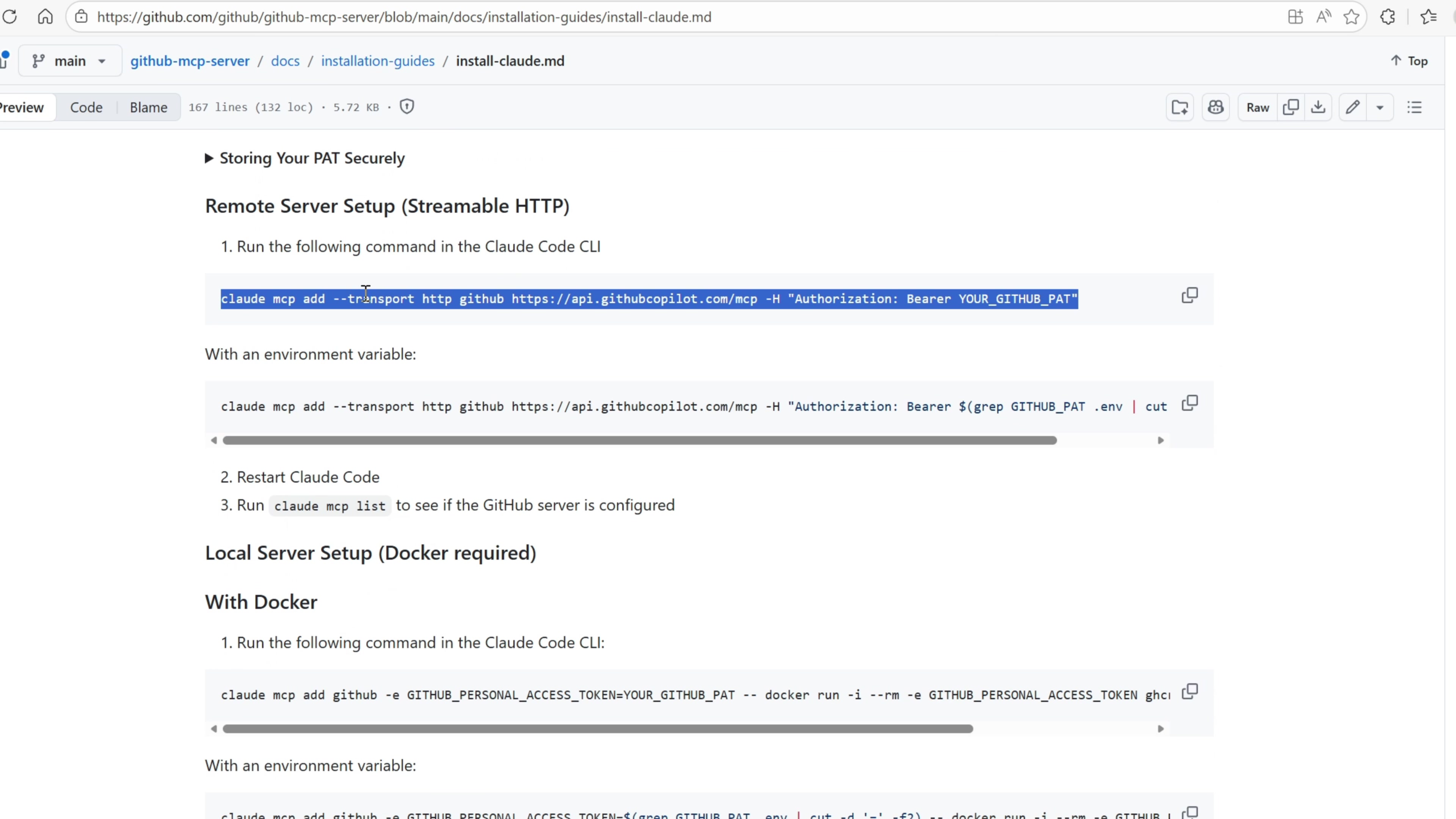
Task: Click the browser address bar URL
Action: coord(403,17)
